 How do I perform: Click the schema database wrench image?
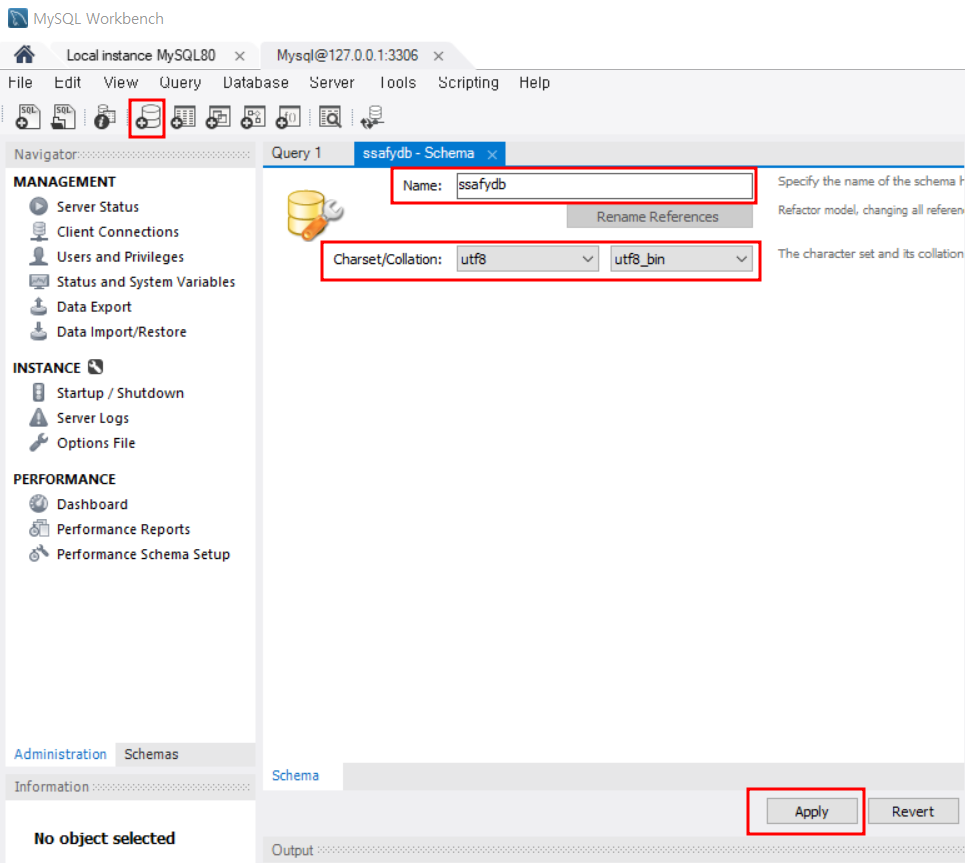(315, 215)
